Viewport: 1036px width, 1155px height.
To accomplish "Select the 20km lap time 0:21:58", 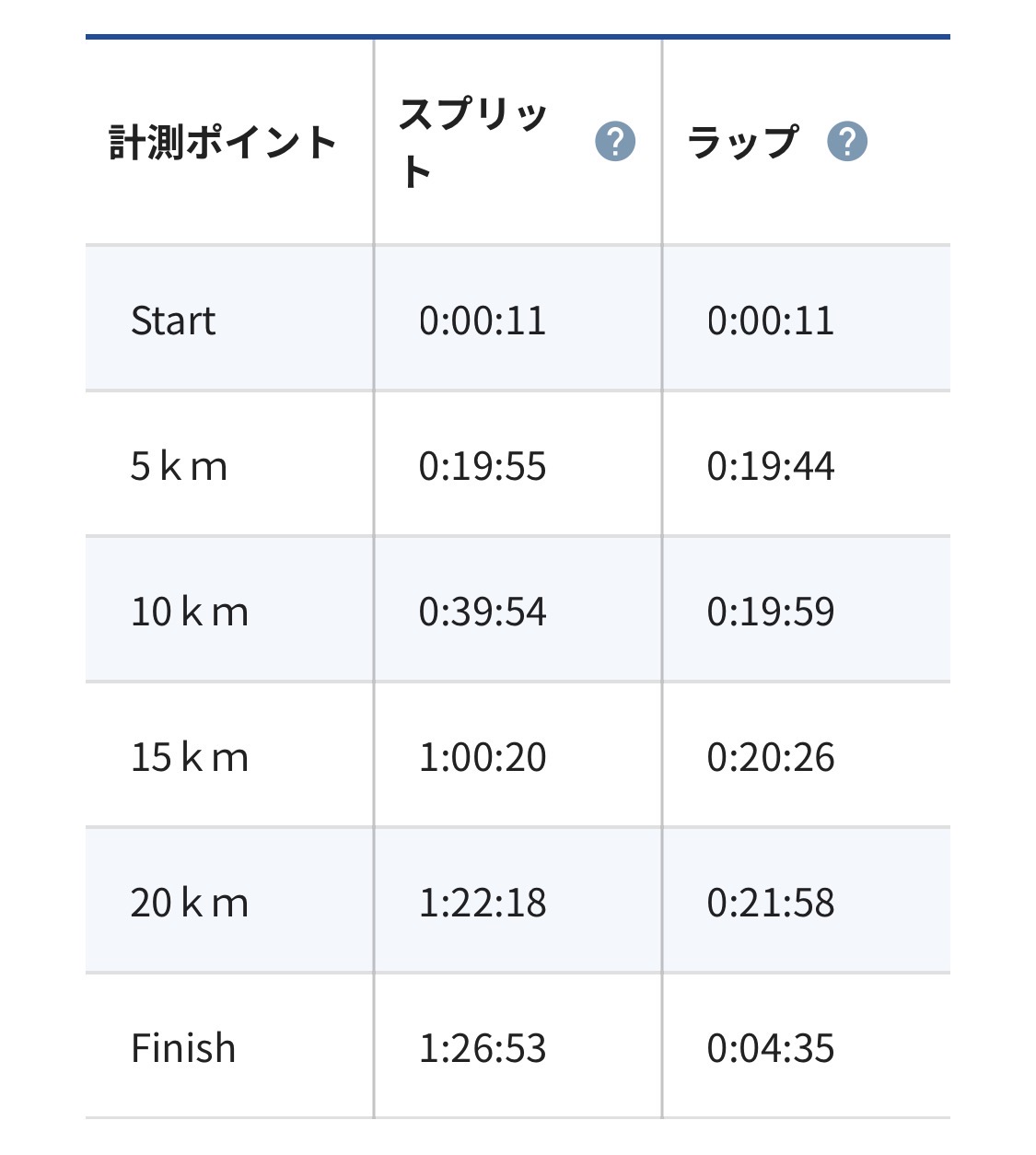I will [x=771, y=903].
